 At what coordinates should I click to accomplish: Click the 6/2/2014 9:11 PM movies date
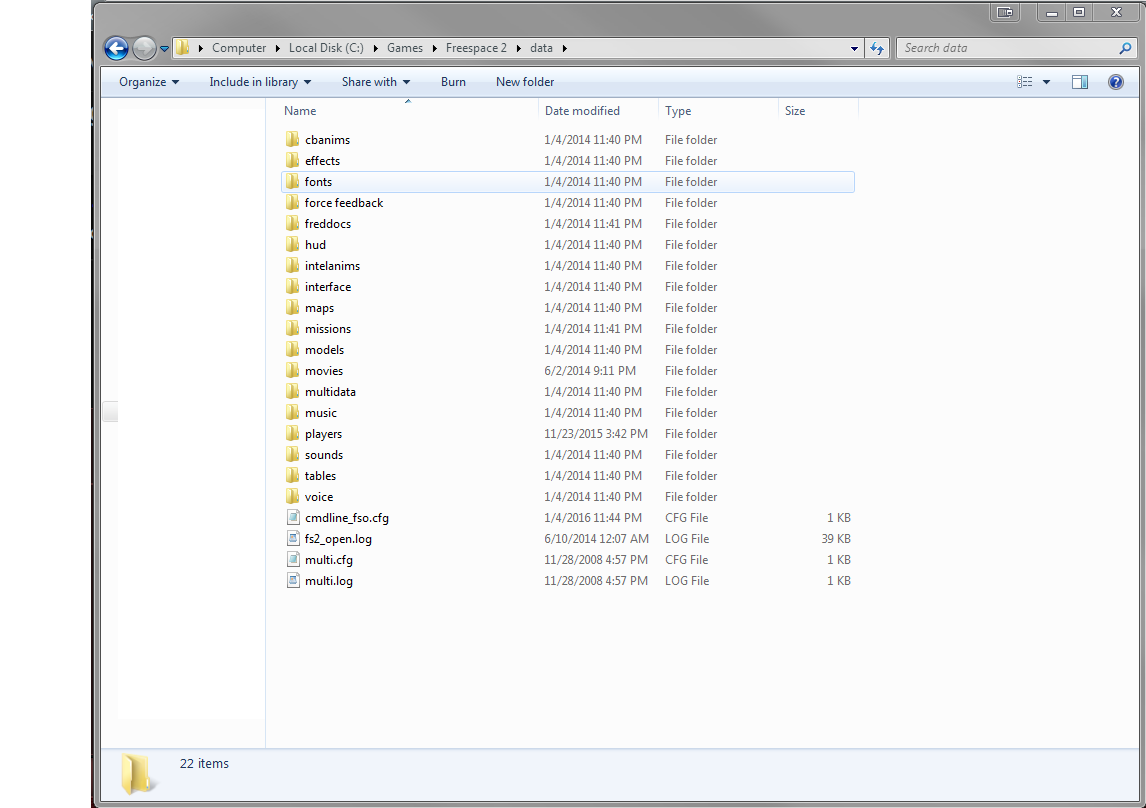tap(590, 370)
